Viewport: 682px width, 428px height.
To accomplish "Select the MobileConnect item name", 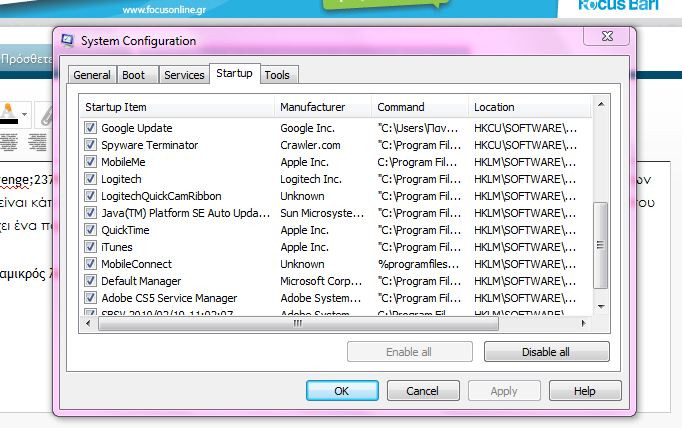I will [x=137, y=264].
